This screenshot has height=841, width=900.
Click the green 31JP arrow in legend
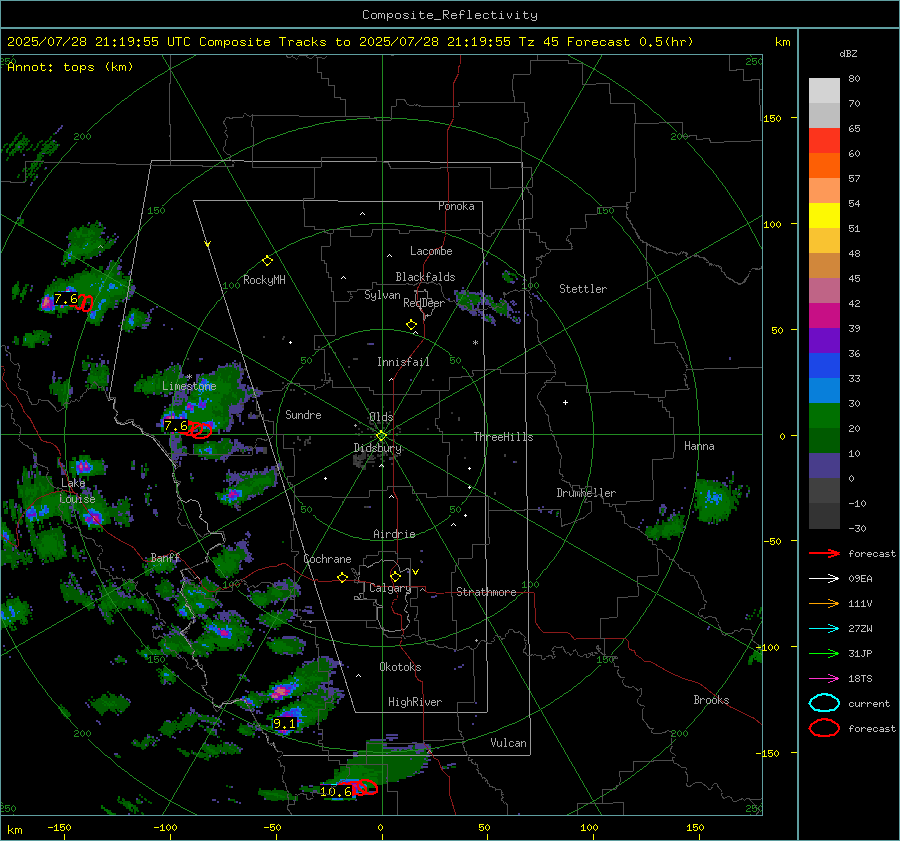point(824,653)
